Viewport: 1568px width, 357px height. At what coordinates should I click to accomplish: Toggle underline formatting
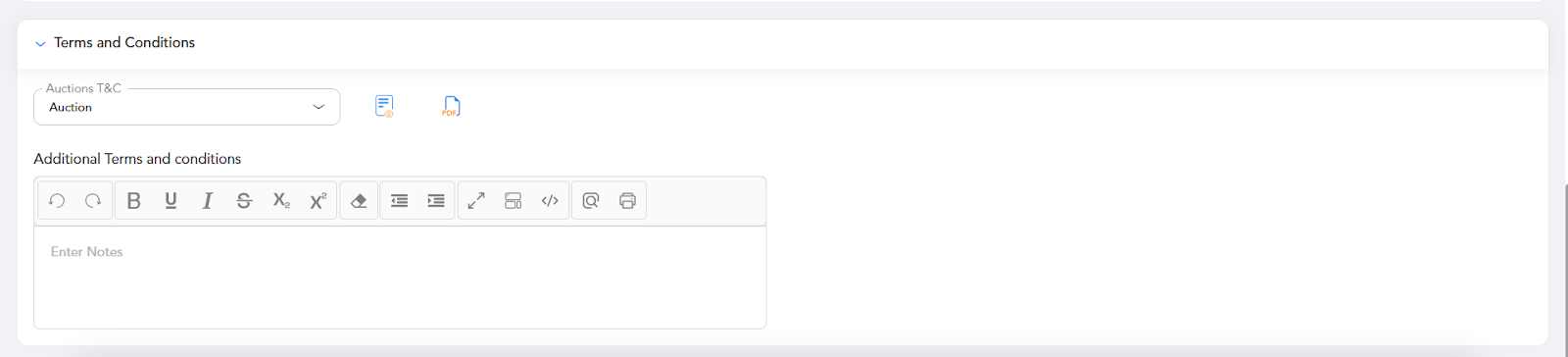tap(171, 201)
